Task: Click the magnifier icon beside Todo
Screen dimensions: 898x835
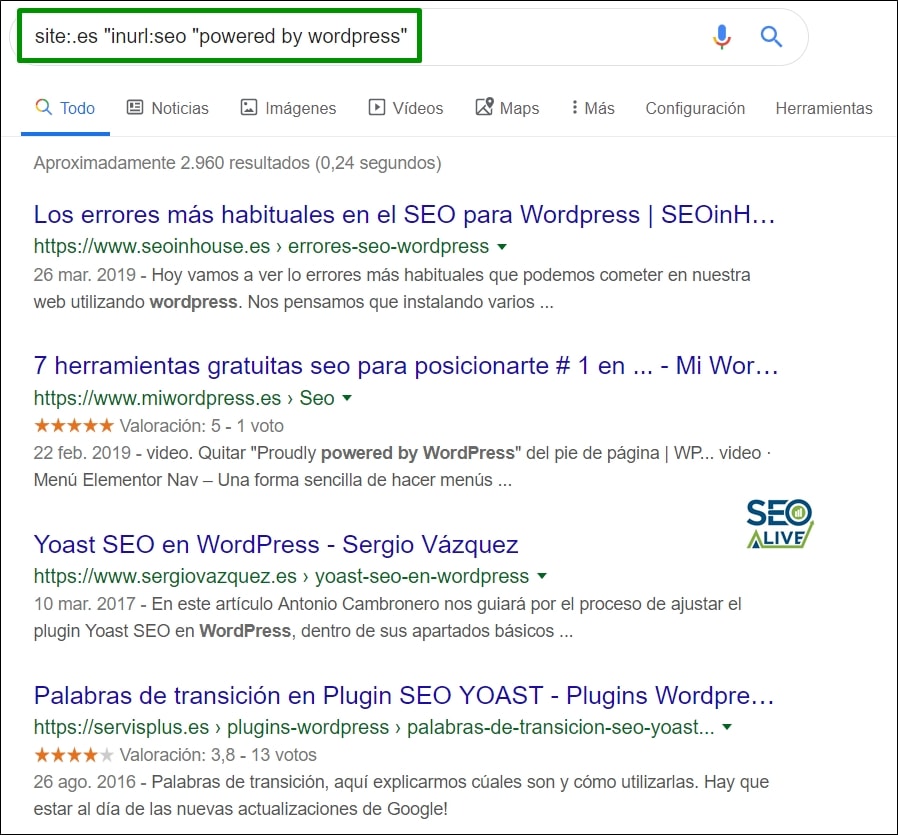Action: [42, 107]
